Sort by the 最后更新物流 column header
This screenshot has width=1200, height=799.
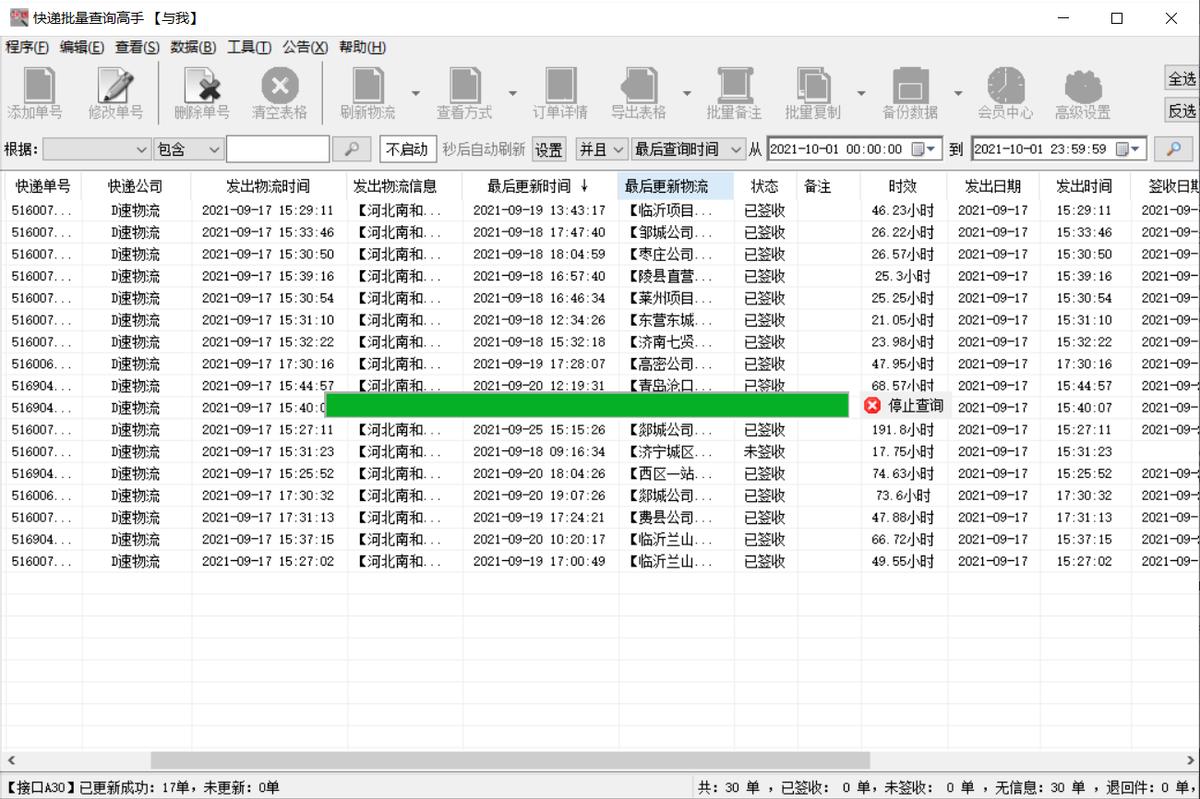[x=676, y=186]
